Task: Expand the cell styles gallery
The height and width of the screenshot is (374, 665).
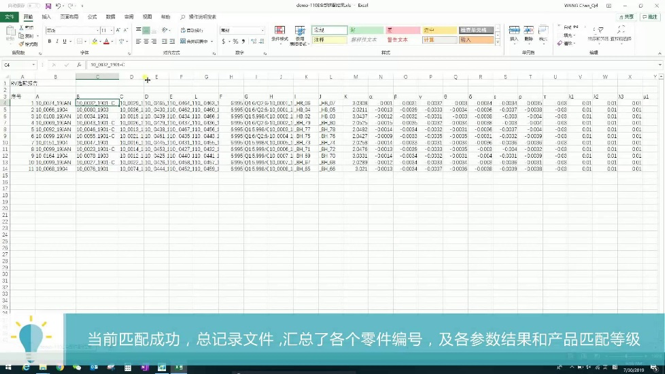Action: coord(497,43)
